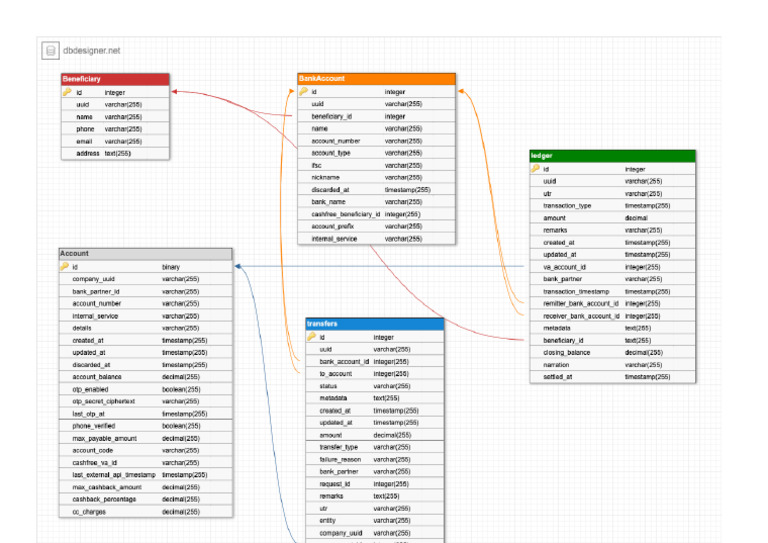Select the company_uuid row in the transfers table
The image size is (768, 543).
tap(375, 533)
